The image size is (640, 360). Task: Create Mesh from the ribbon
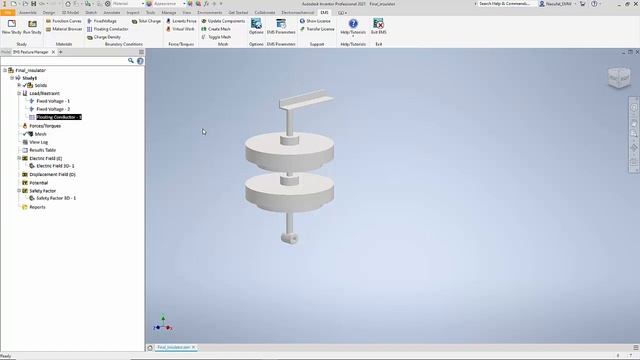pyautogui.click(x=216, y=29)
